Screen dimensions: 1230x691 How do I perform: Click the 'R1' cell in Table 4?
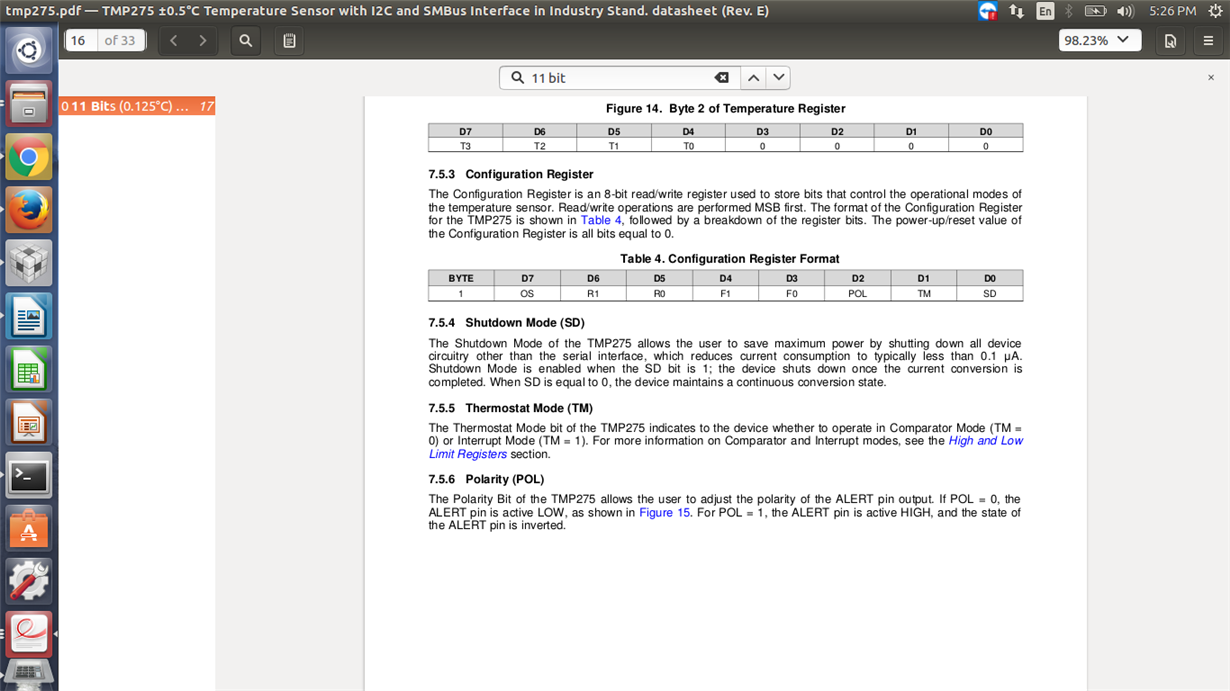point(593,294)
